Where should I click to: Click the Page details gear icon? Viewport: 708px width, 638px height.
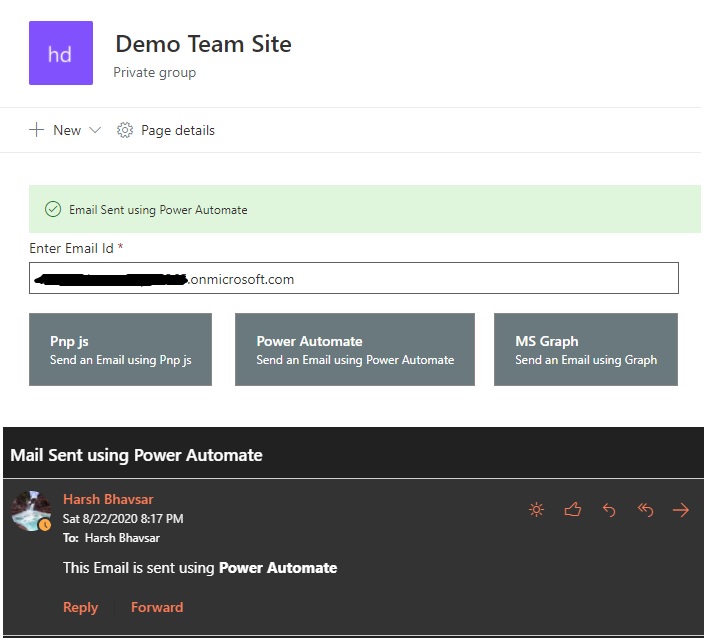tap(125, 130)
